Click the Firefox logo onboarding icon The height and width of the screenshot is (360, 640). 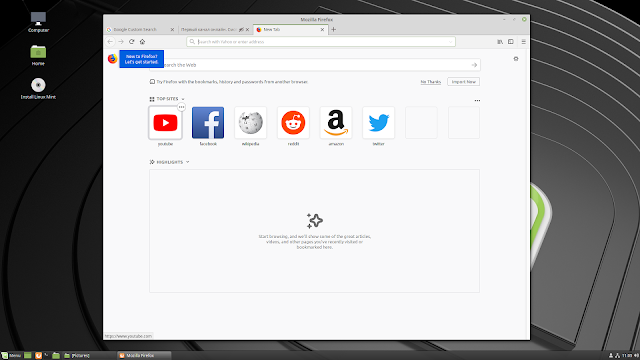click(113, 59)
